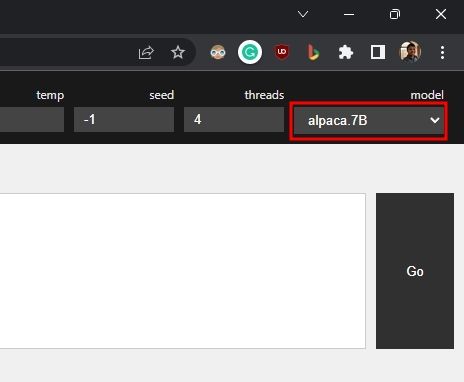Viewport: 464px width, 382px height.
Task: Click the seed field showing -1
Action: 124,119
